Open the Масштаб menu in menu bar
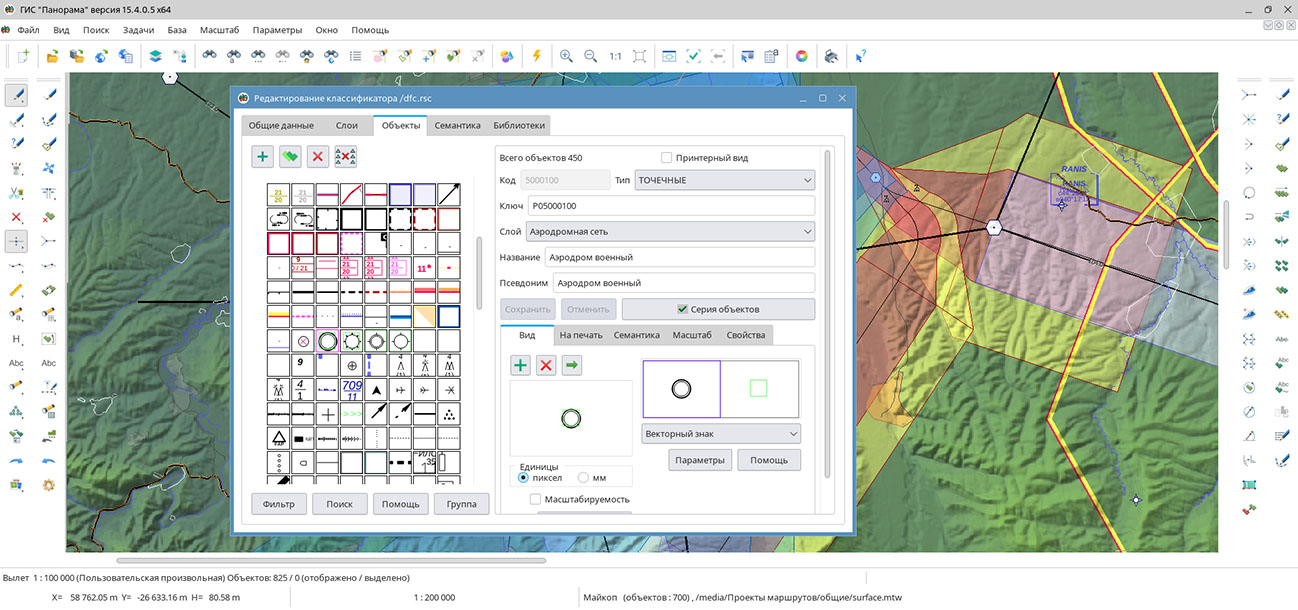 pos(219,30)
